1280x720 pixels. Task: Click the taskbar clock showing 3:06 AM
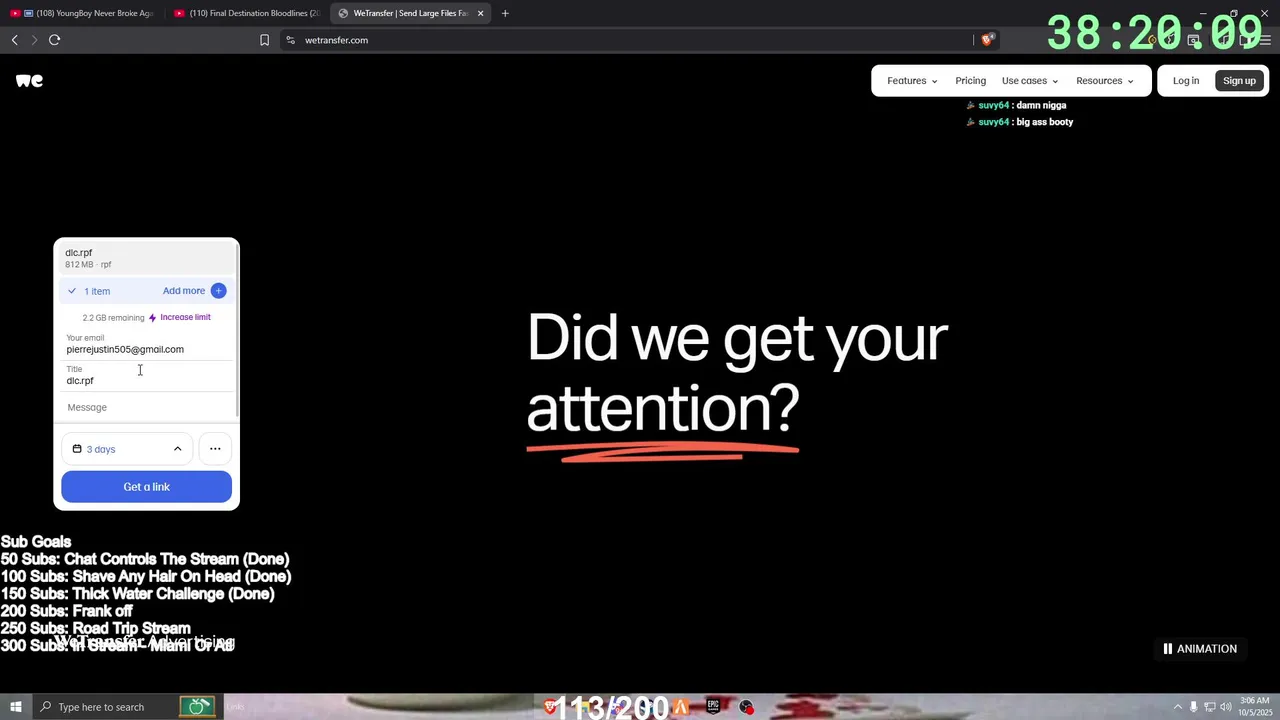[1254, 707]
